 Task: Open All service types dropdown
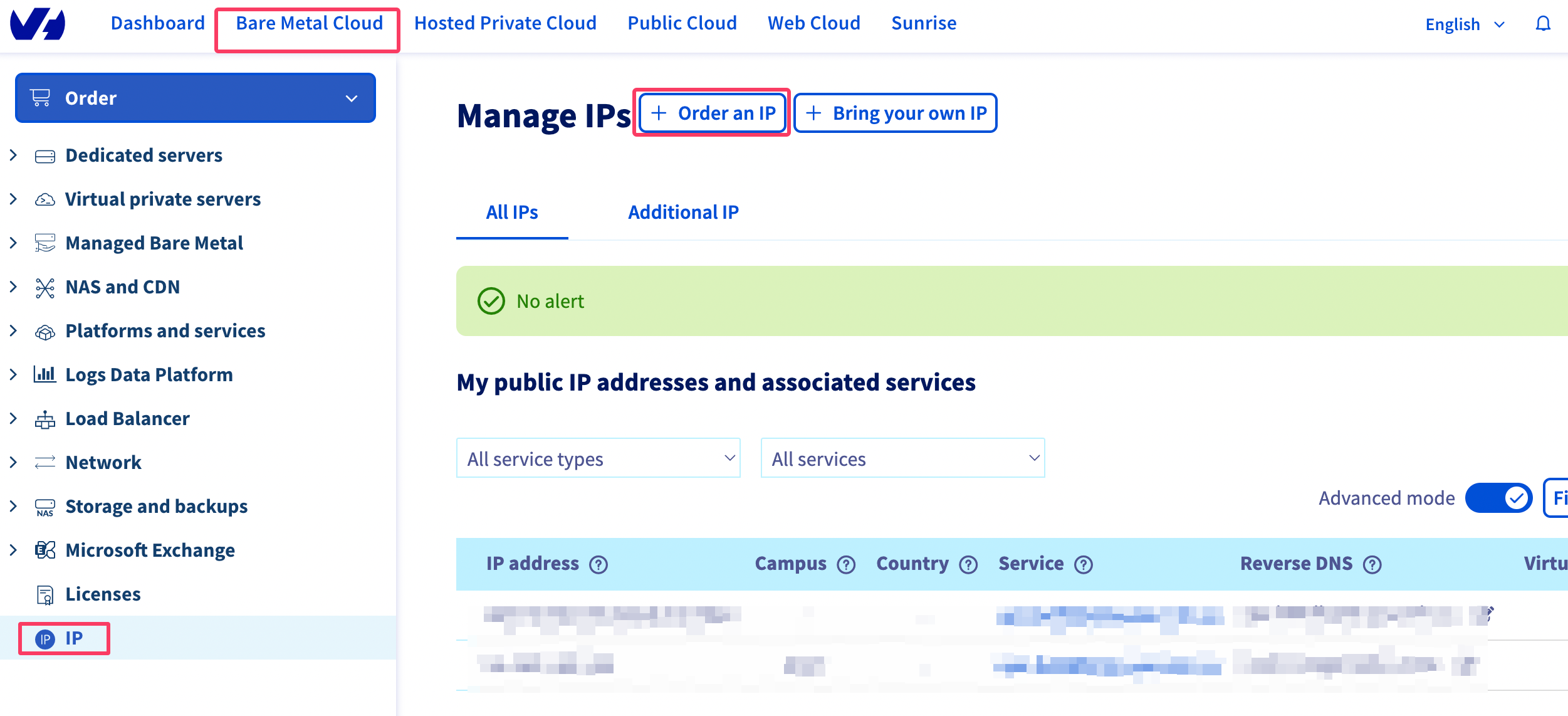[598, 458]
